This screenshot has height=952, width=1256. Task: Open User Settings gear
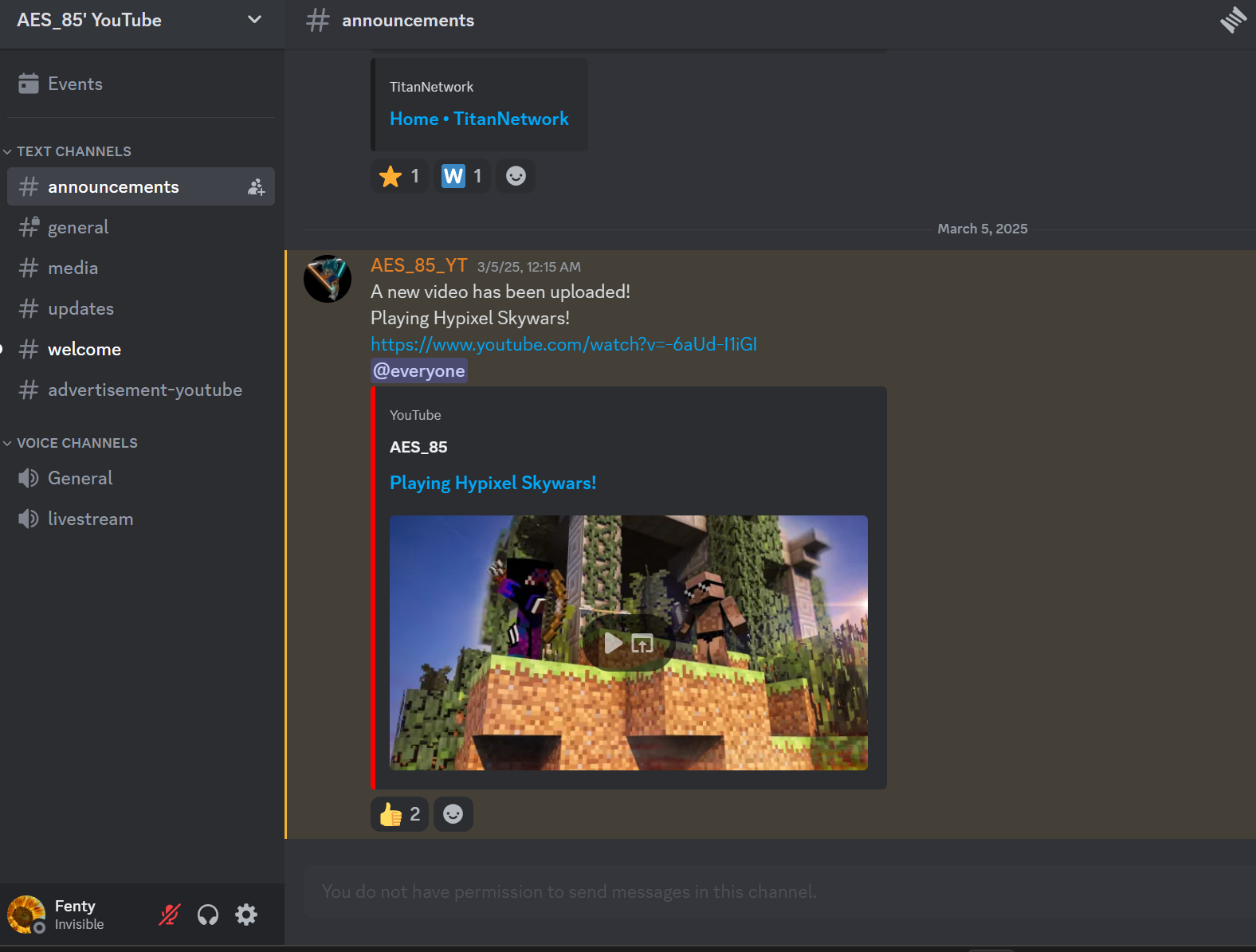click(x=246, y=915)
